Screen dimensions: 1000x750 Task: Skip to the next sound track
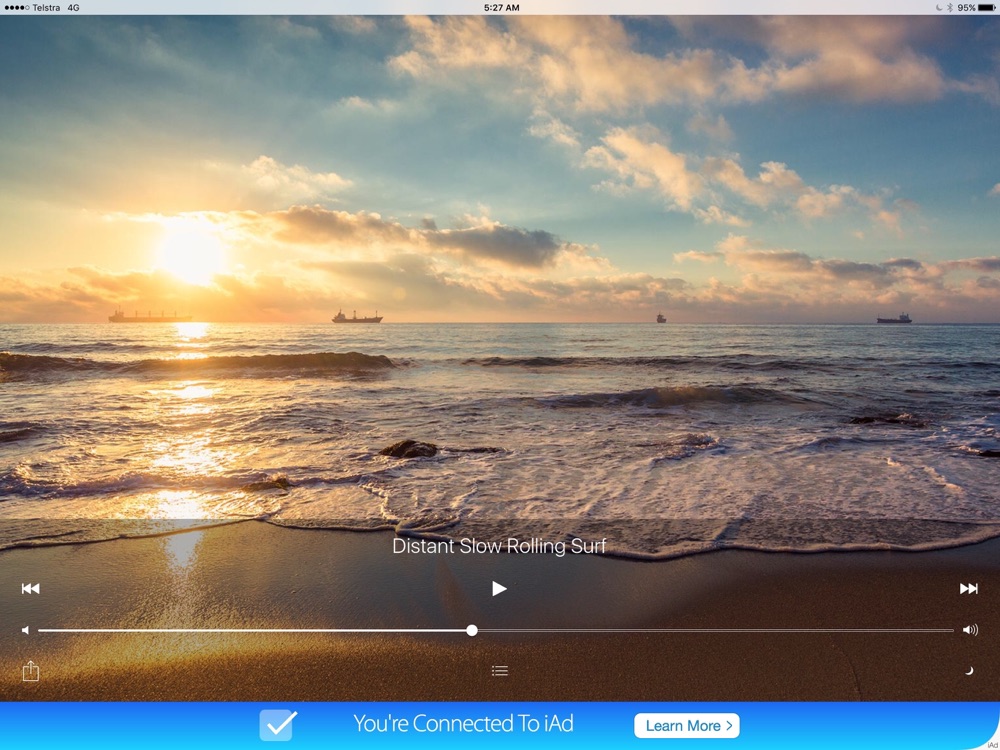[x=969, y=589]
